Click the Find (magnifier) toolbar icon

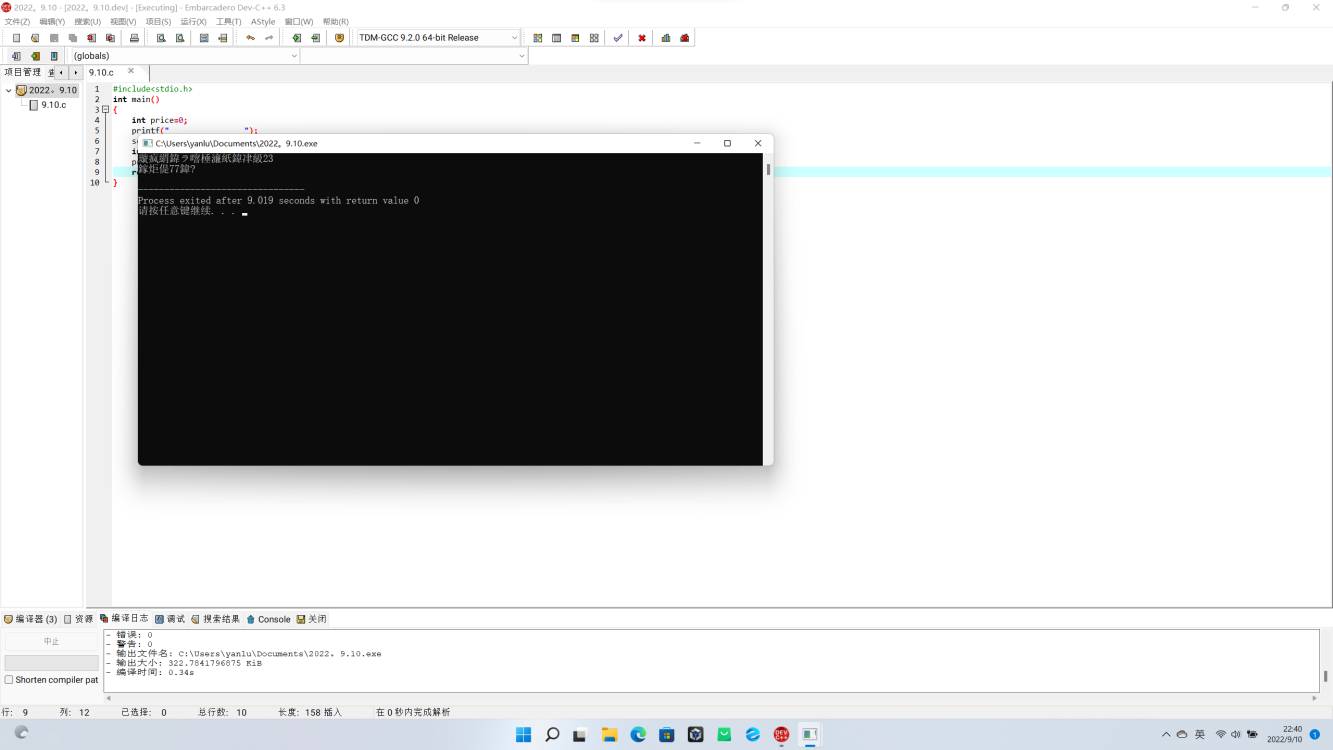pyautogui.click(x=161, y=38)
